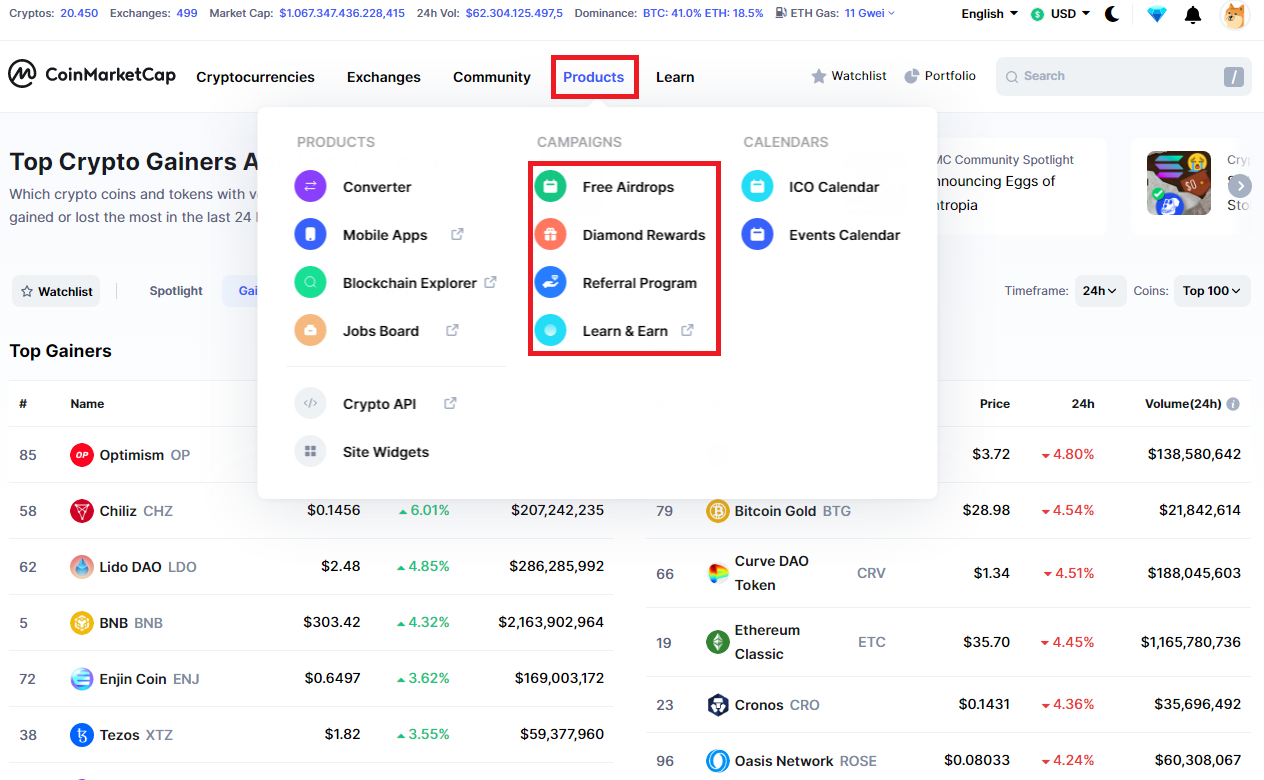Click the Enjin Coin logo
The width and height of the screenshot is (1264, 780).
(81, 679)
